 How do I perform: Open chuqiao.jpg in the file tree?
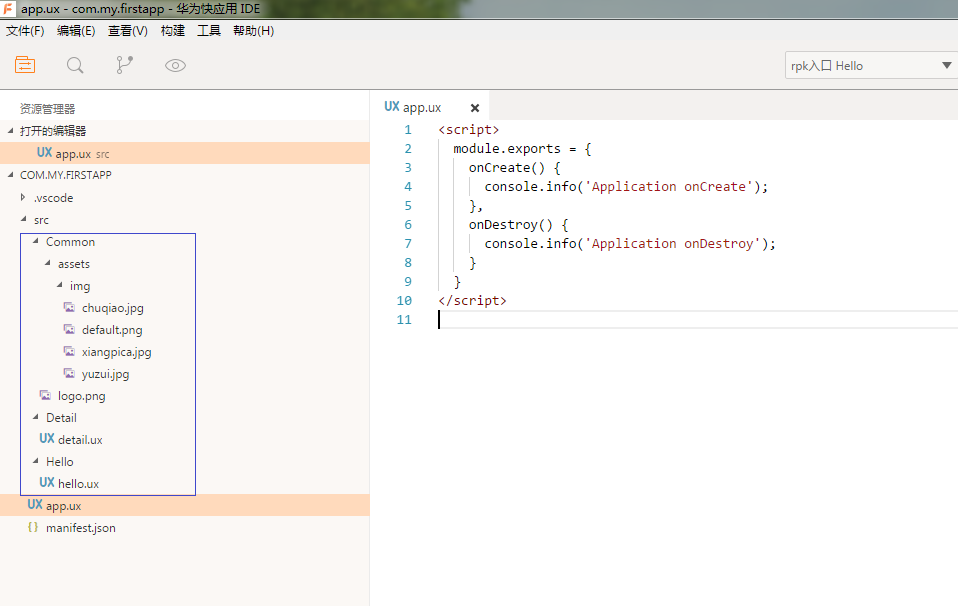112,308
